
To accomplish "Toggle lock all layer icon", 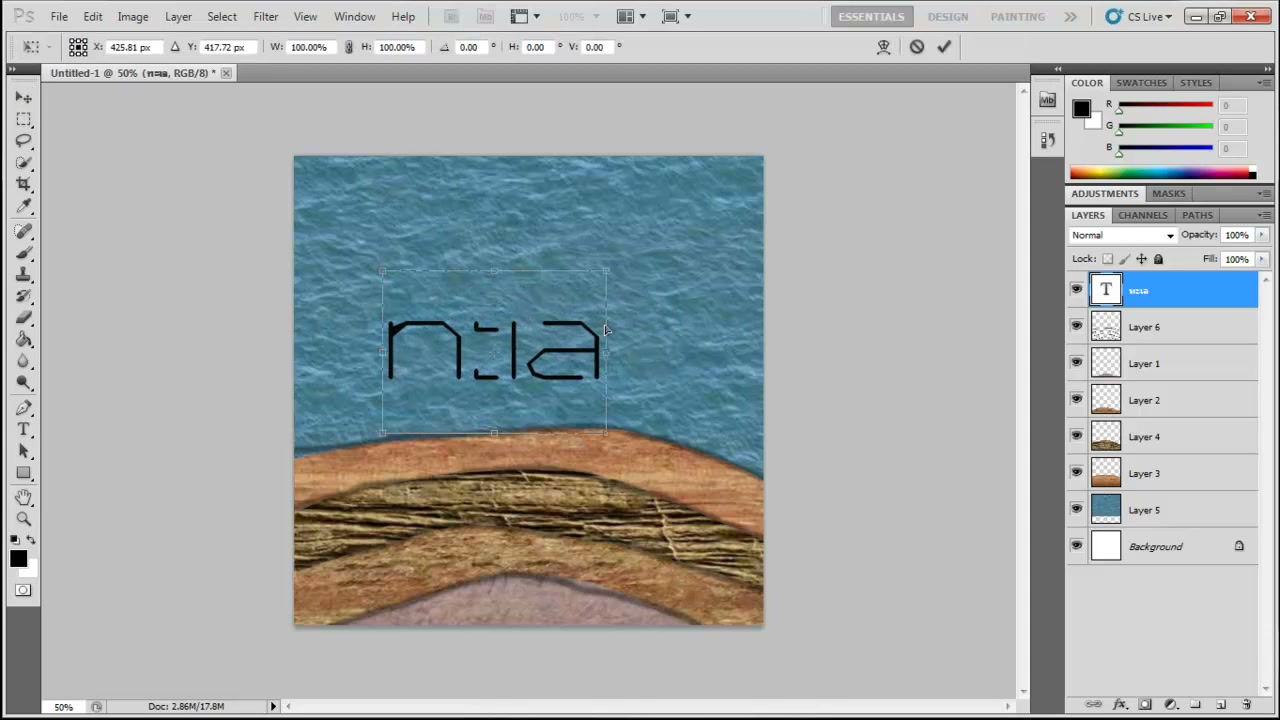I will coord(1158,259).
